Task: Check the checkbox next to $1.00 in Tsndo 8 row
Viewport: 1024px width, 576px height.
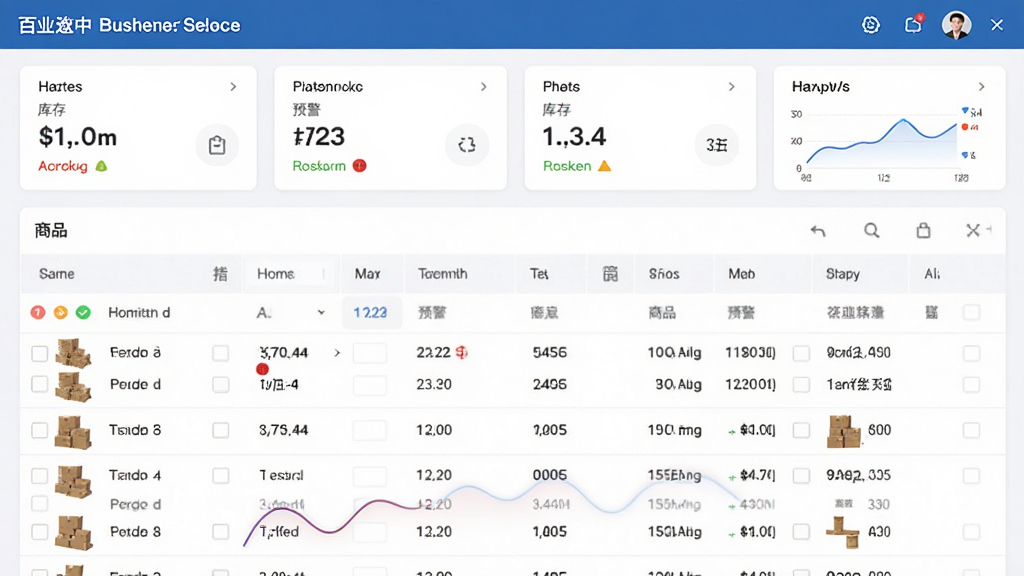Action: [801, 430]
